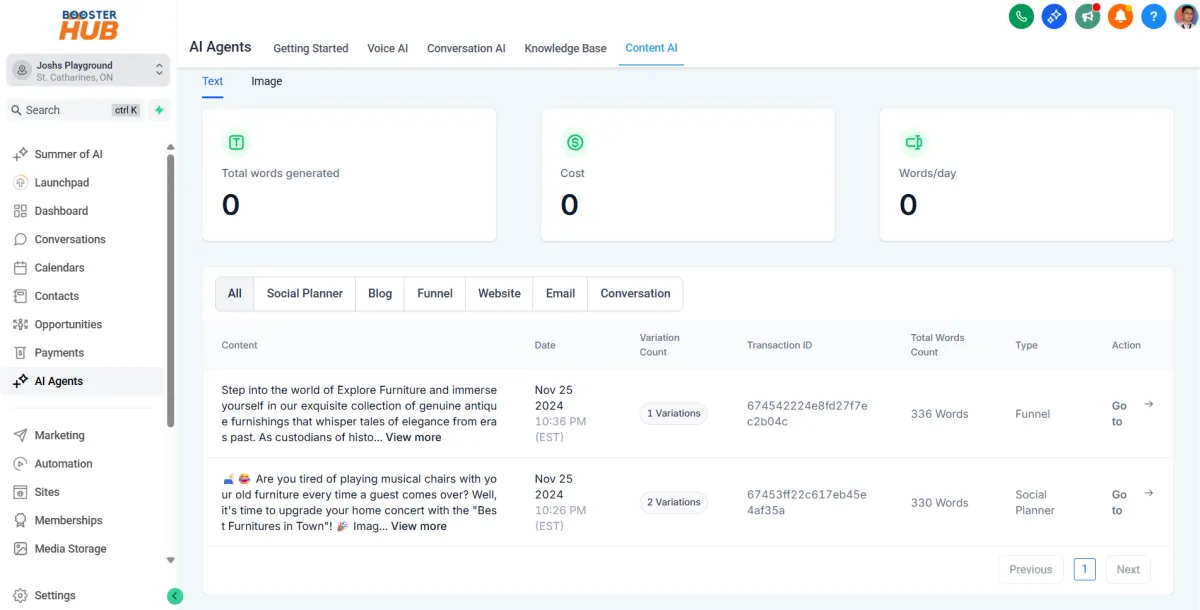Viewport: 1200px width, 610px height.
Task: Open Payments via its sidebar icon
Action: [20, 352]
